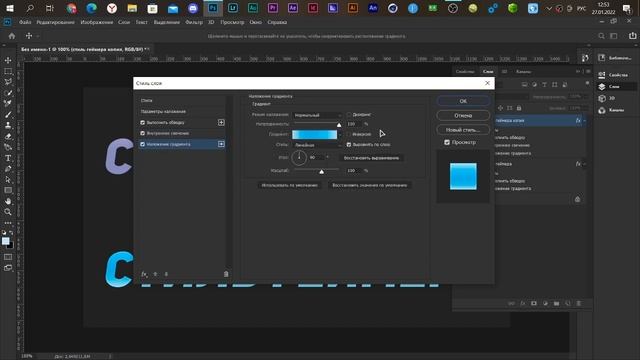Open the workspace switcher icon
Image resolution: width=640 pixels, height=360 pixels.
tap(613, 36)
